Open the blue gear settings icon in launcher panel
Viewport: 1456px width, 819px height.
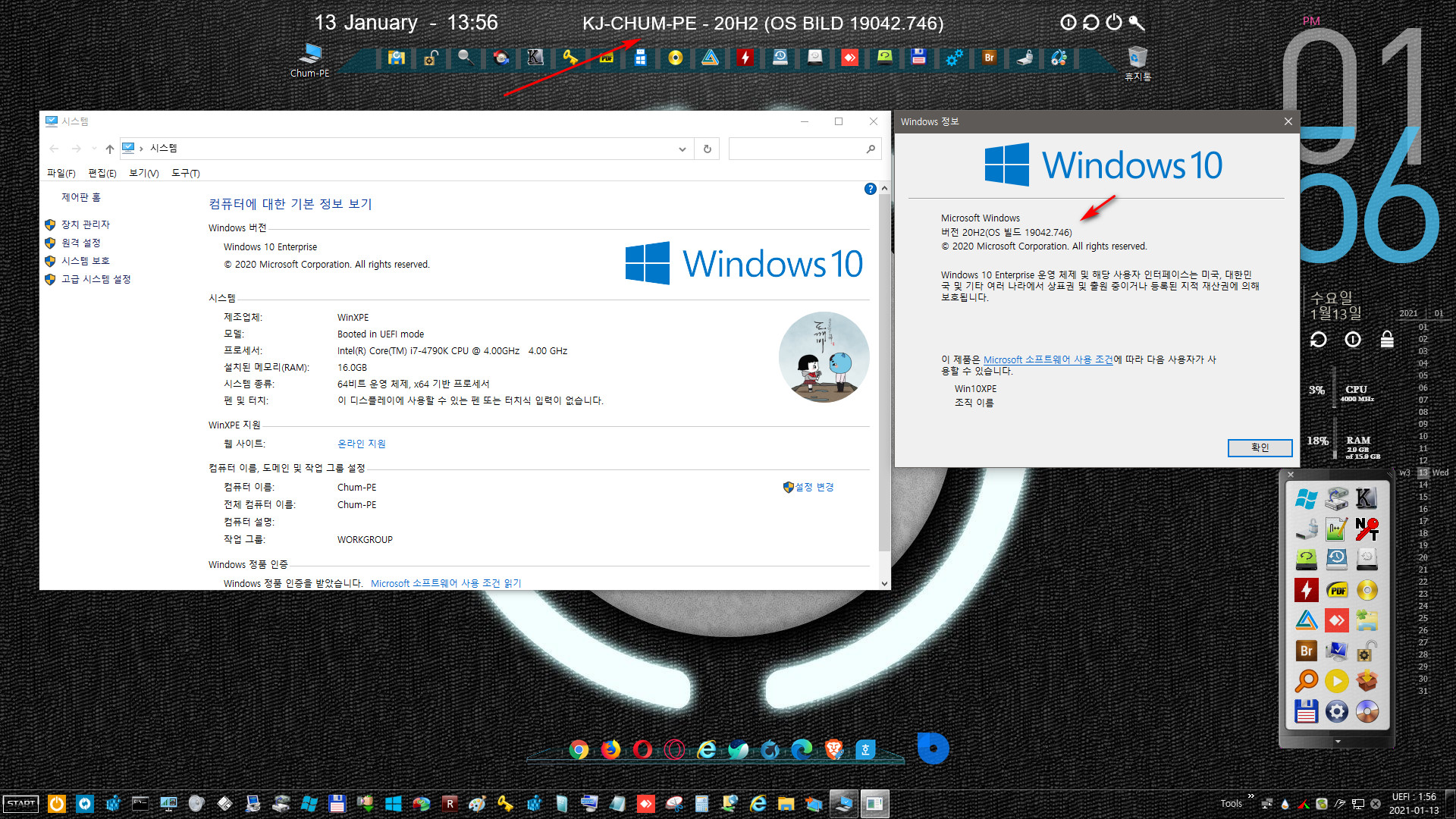point(1336,711)
